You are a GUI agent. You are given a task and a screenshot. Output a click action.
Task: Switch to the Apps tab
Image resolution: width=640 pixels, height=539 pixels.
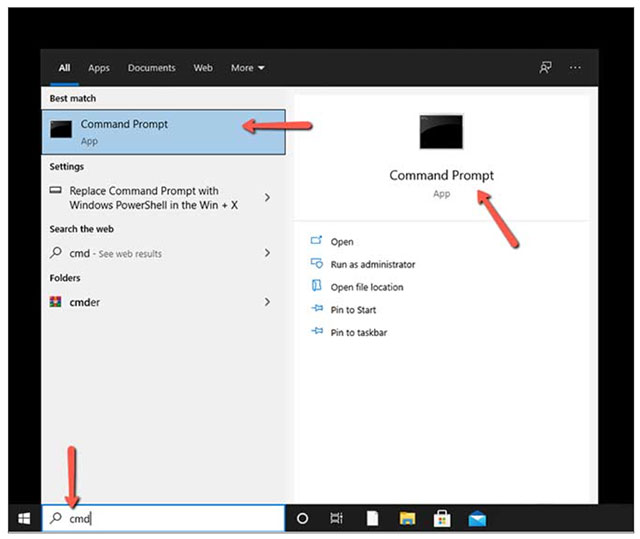click(99, 68)
